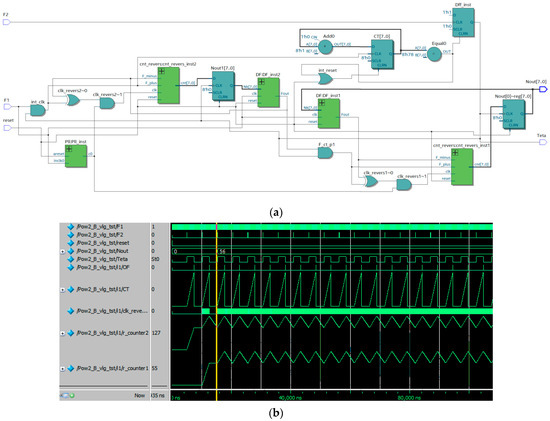Viewport: 550px width, 421px height.
Task: Select the clk_reve... signal row diamond icon
Action: coord(71,311)
